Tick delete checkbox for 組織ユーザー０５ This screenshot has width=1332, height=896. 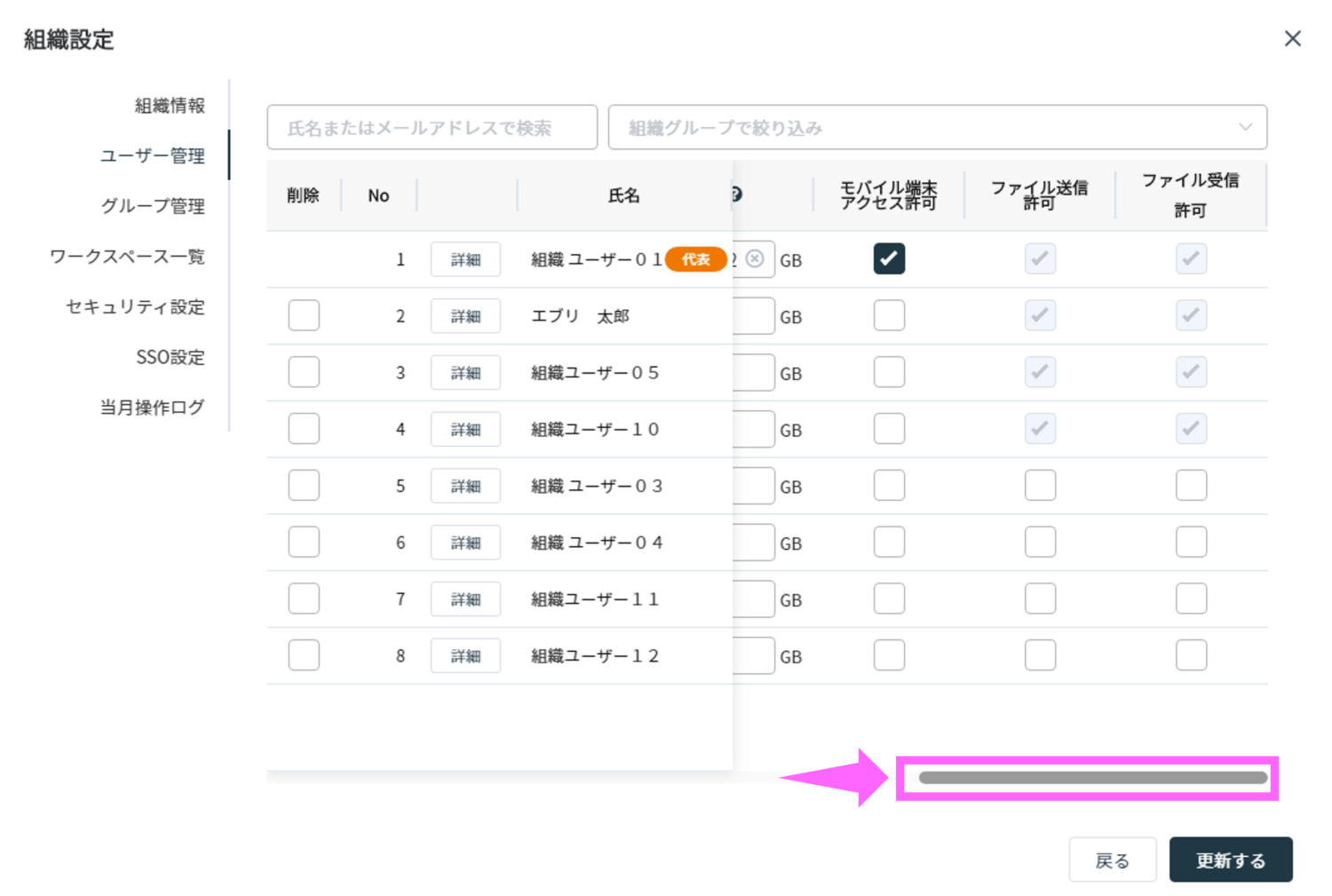(304, 372)
